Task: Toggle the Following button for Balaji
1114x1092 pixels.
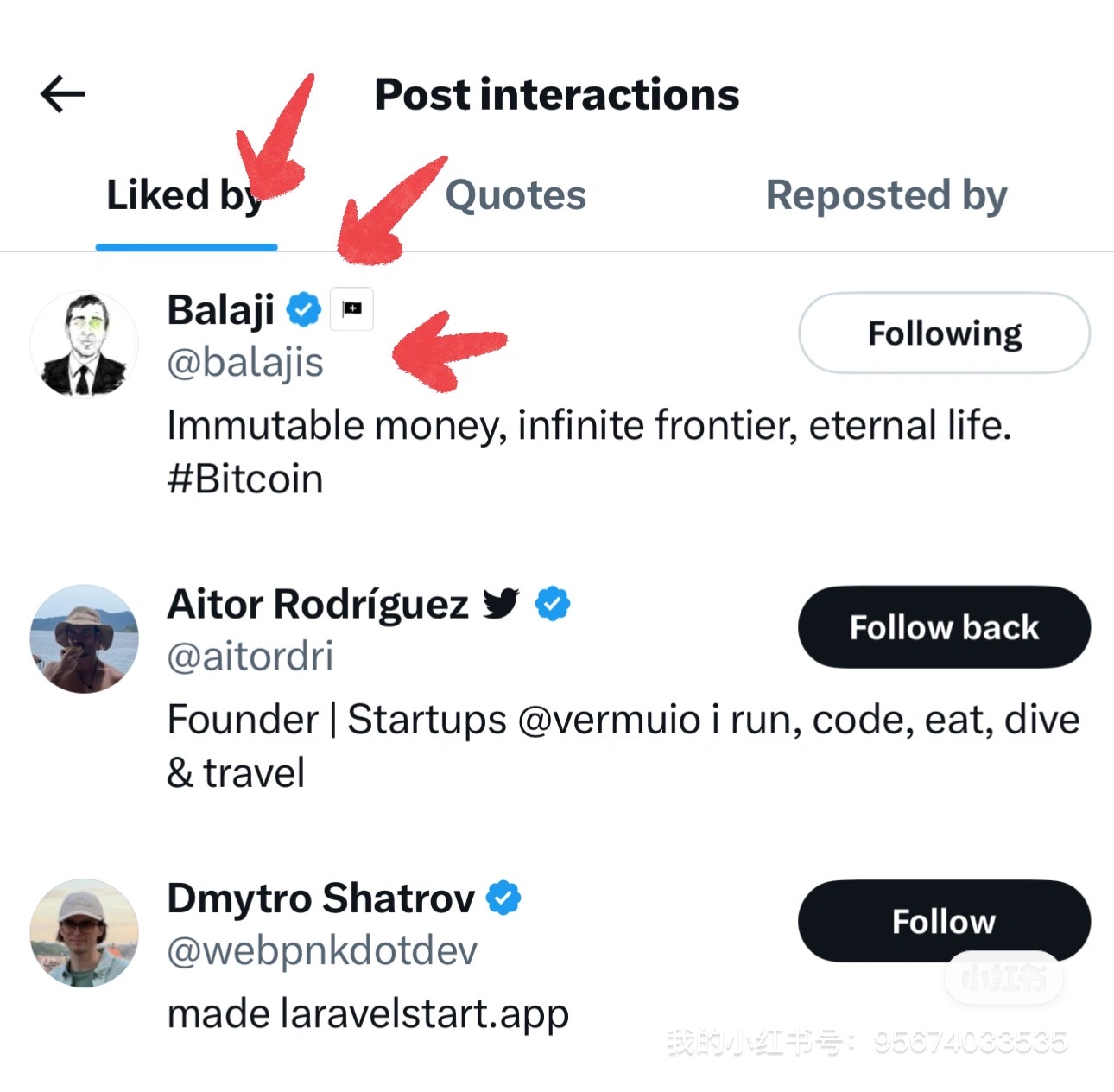Action: pos(944,333)
